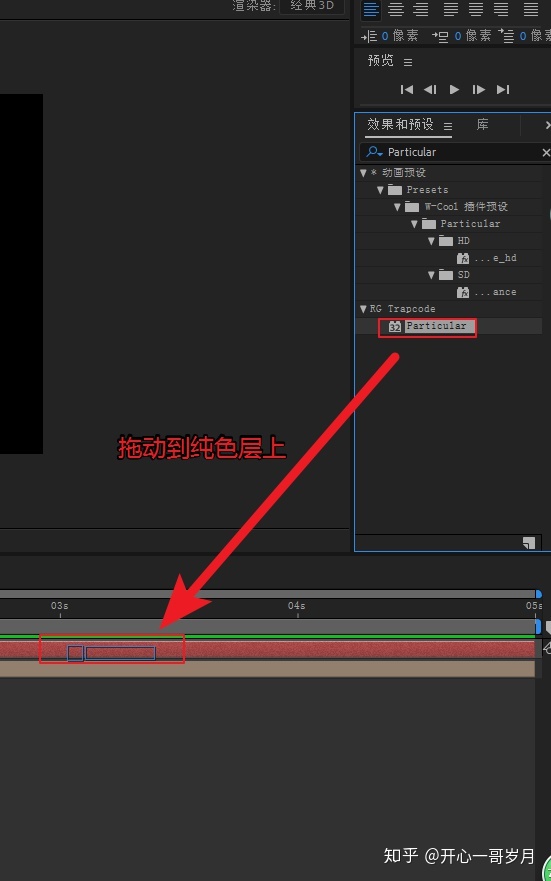Click the first line indent icon
Viewport: 551px width, 881px height.
coord(506,37)
